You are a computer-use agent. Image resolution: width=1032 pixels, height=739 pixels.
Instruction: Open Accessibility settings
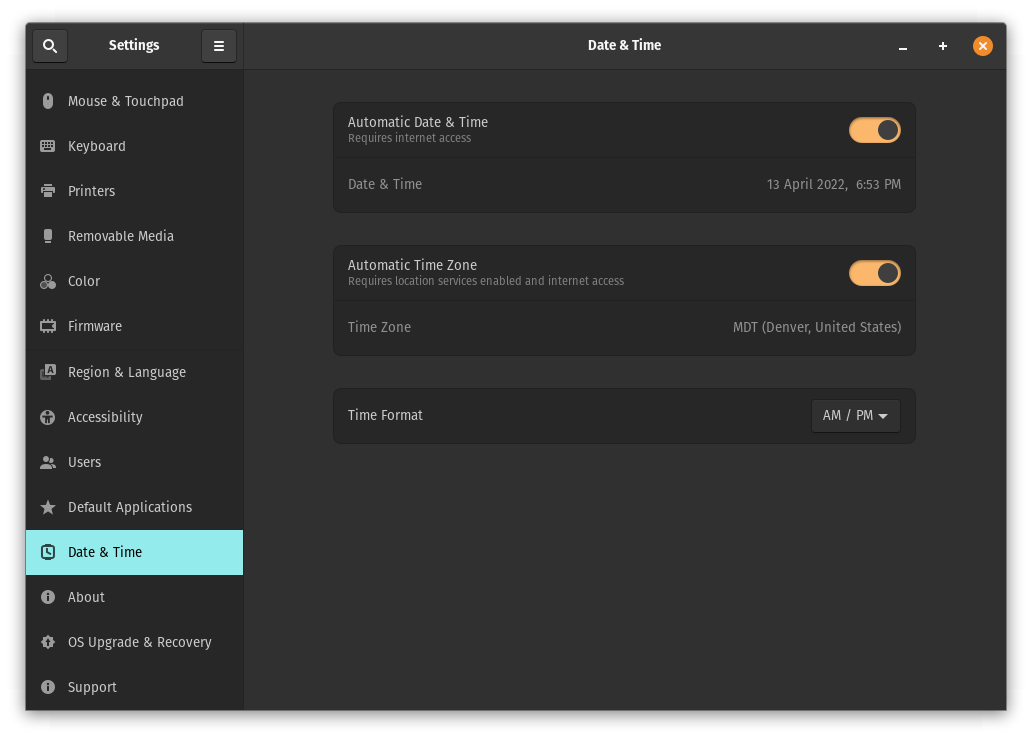pos(134,417)
